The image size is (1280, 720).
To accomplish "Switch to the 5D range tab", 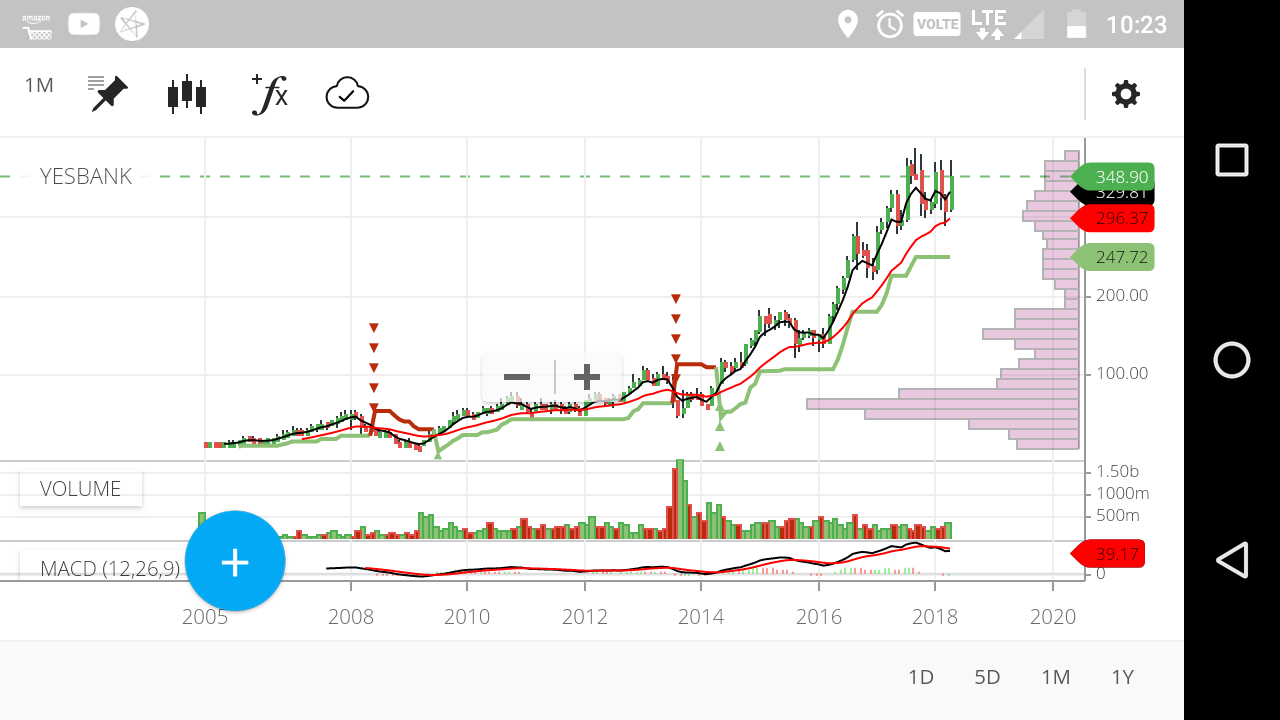I will tap(987, 677).
